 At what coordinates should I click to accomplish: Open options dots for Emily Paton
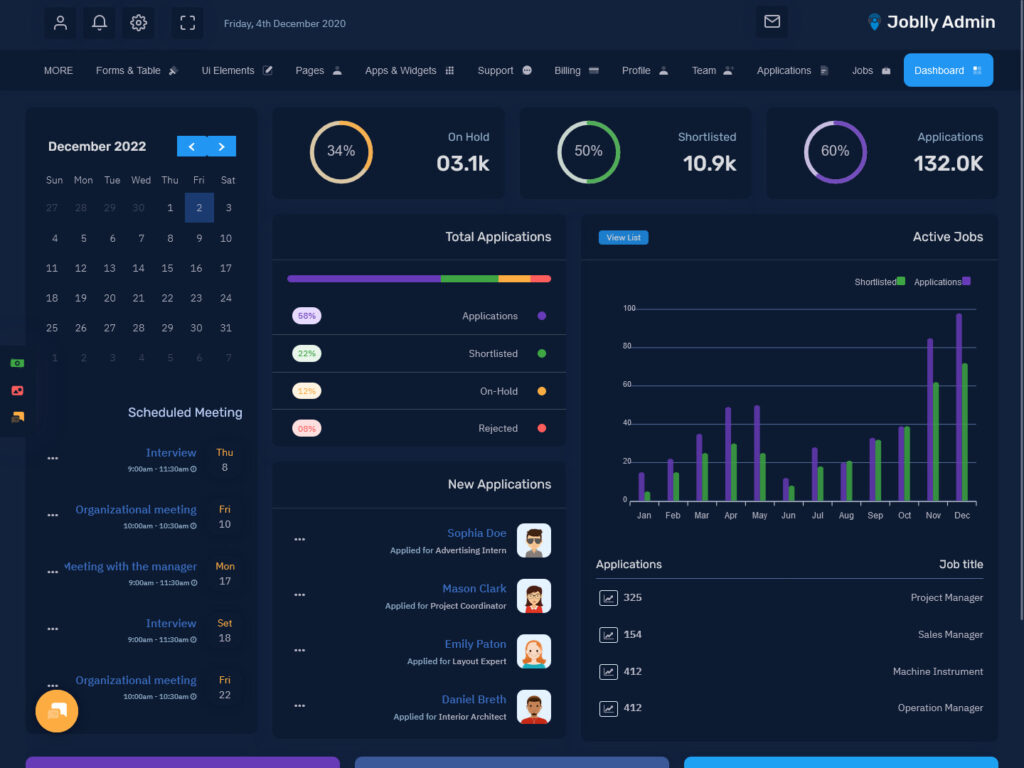[x=300, y=650]
